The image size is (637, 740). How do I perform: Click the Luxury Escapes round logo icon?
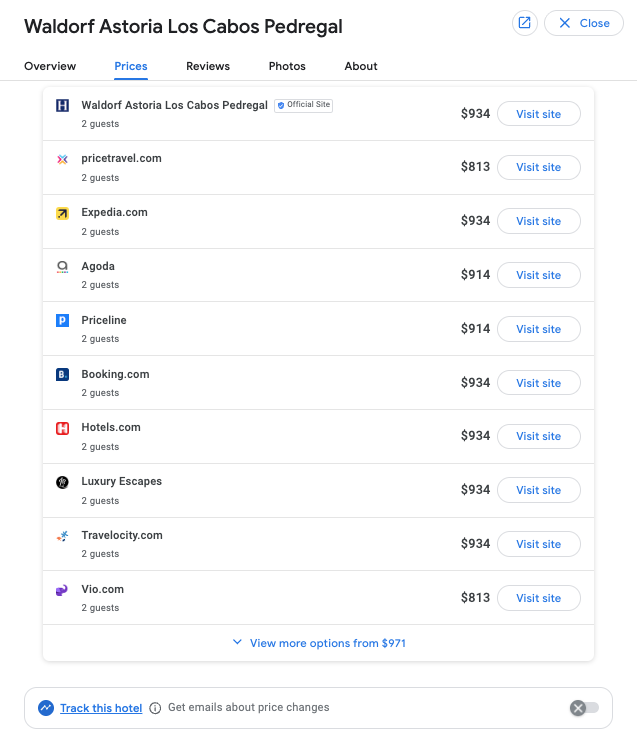[62, 482]
